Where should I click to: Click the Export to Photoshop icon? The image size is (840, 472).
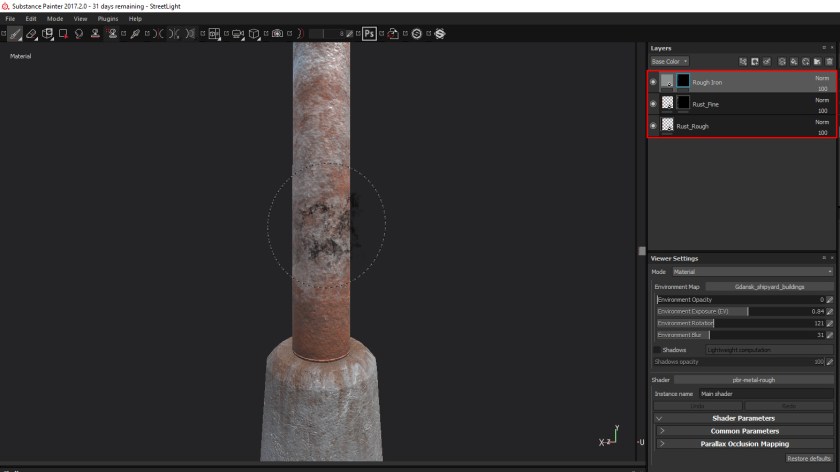(369, 33)
